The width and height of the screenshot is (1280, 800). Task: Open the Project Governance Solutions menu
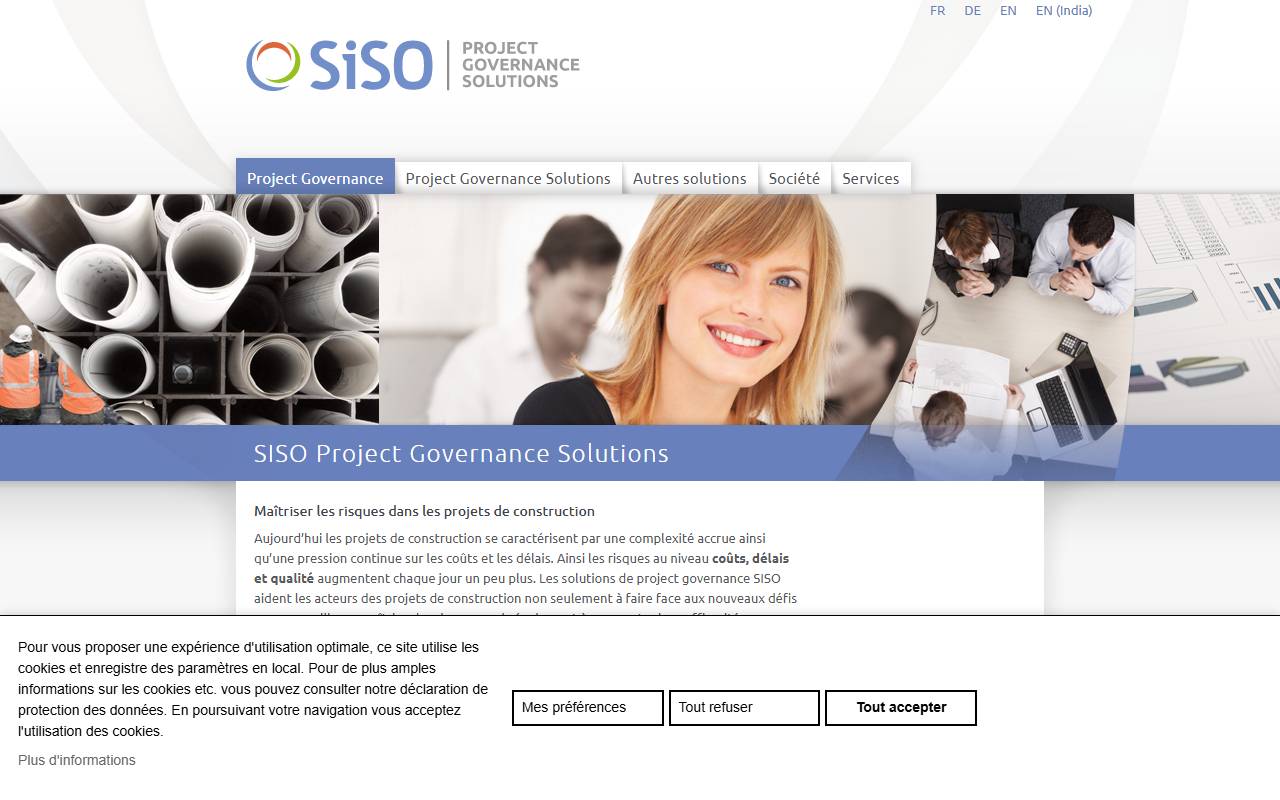point(508,178)
